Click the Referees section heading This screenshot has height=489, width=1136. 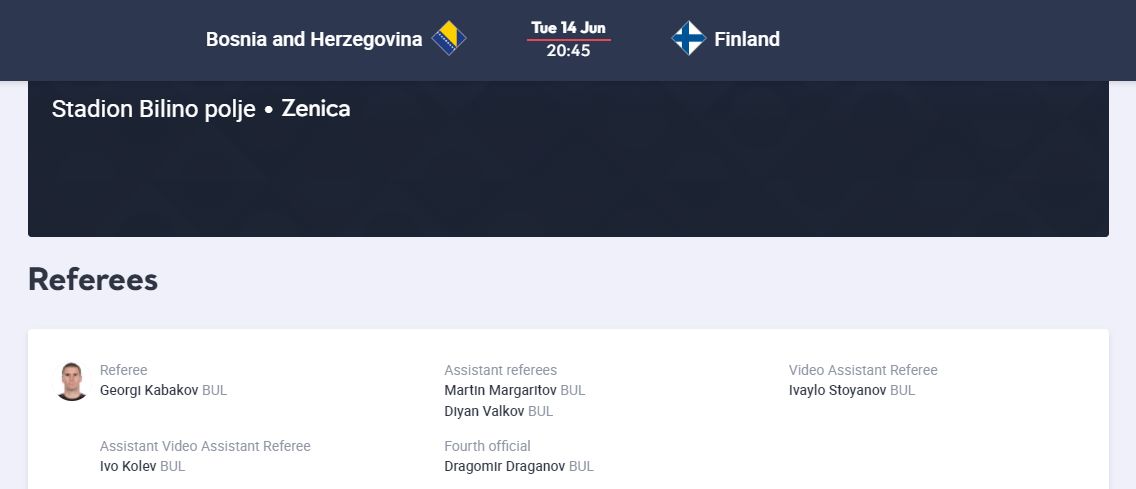click(93, 280)
